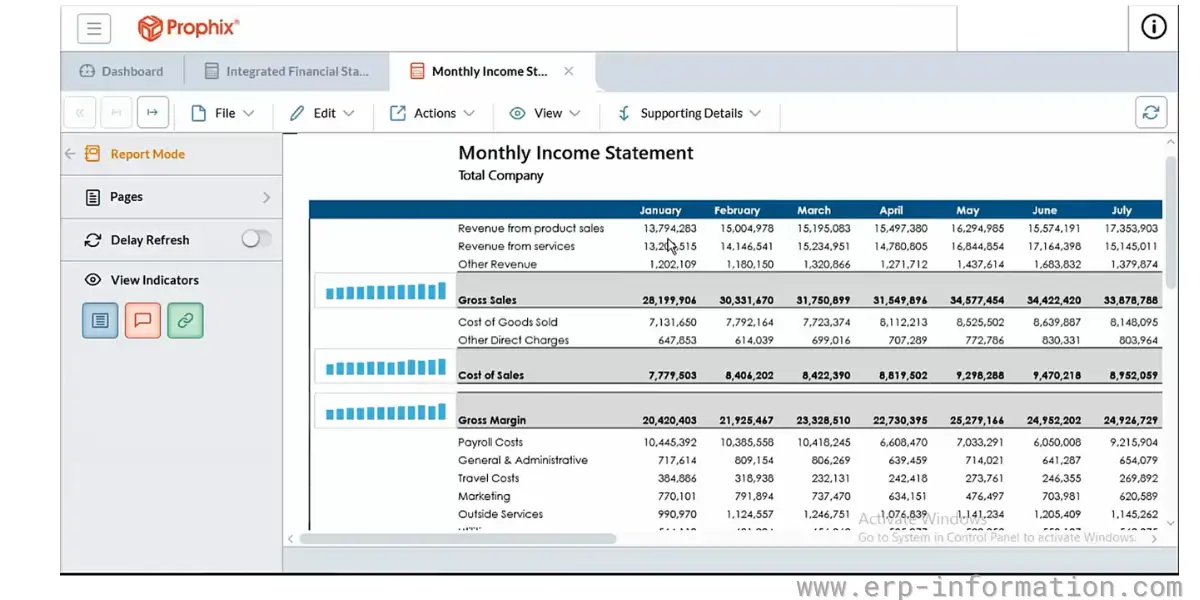Open the Edit dropdown menu
The height and width of the screenshot is (600, 1200).
click(322, 113)
